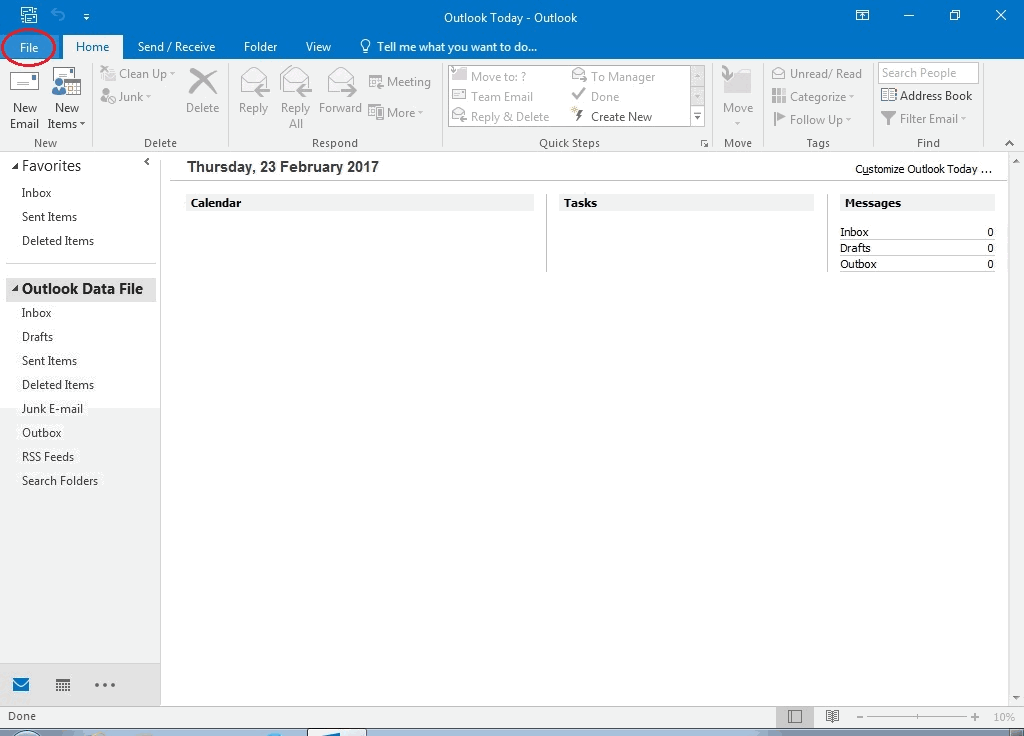Click Customize Outlook Today link

click(x=923, y=169)
